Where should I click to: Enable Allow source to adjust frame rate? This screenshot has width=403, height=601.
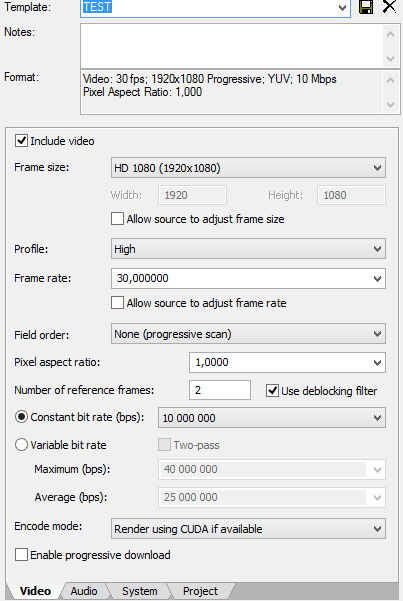[x=117, y=303]
